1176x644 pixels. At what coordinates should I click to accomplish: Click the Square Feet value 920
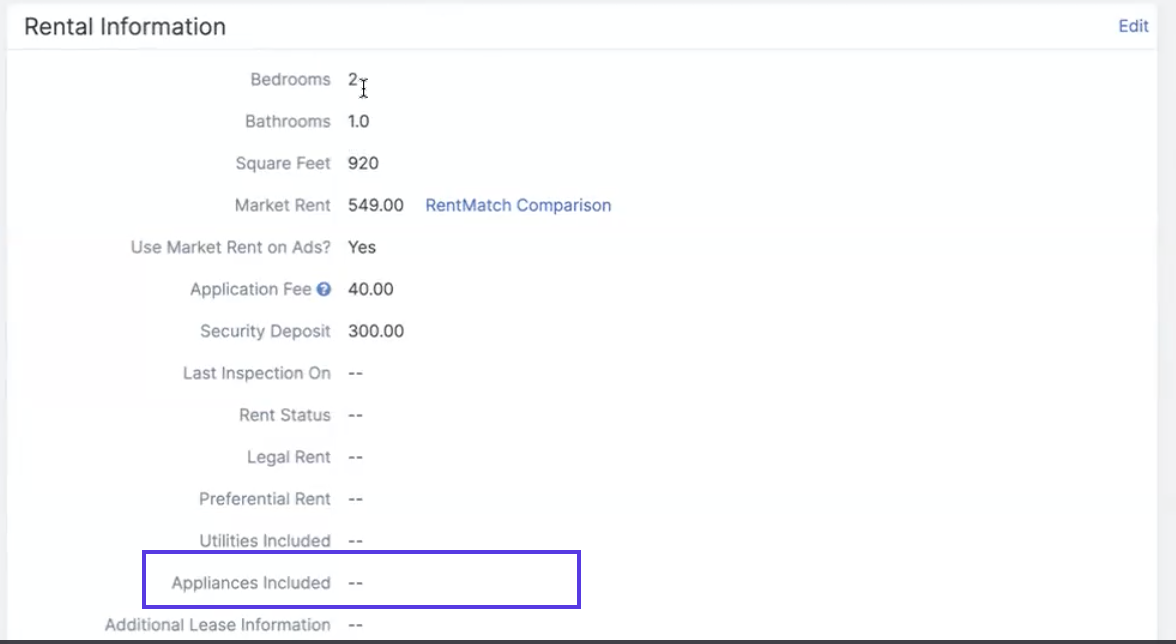pyautogui.click(x=363, y=163)
